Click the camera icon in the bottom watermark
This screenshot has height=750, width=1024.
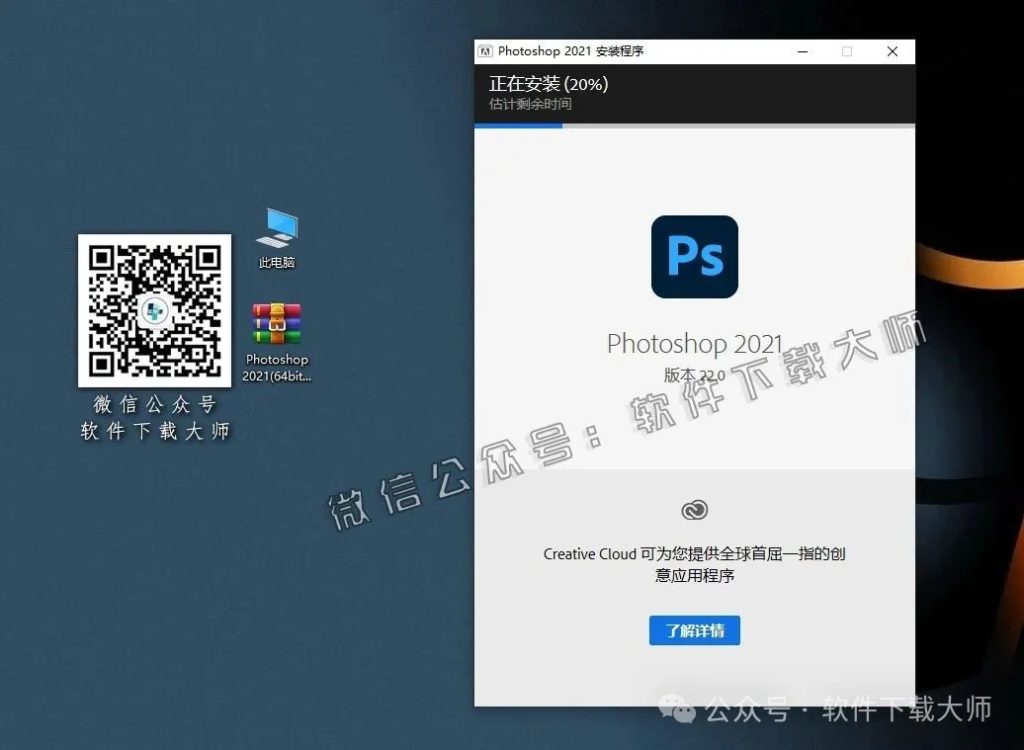click(679, 712)
